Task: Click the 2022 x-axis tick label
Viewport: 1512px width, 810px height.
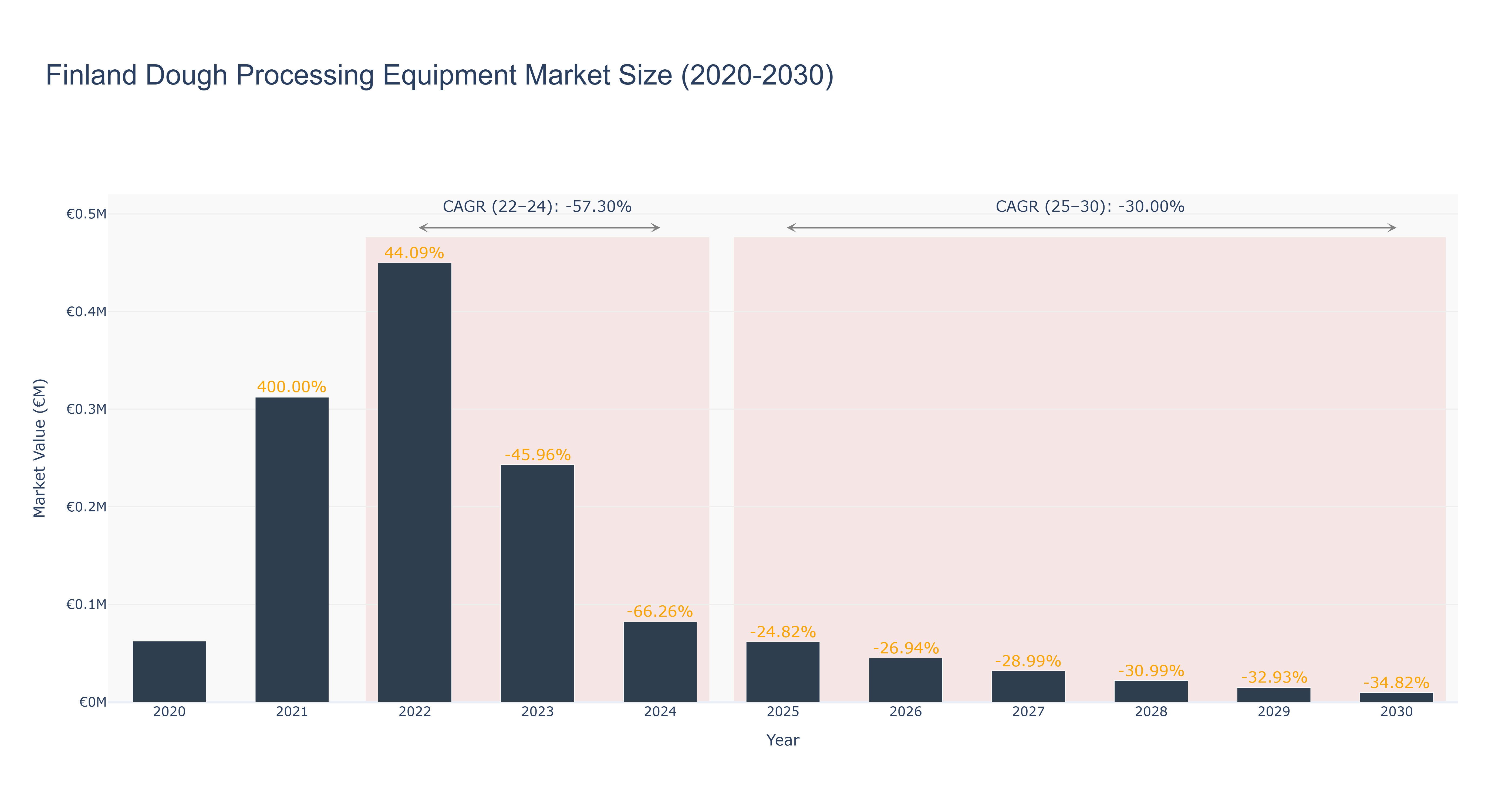Action: [x=414, y=712]
